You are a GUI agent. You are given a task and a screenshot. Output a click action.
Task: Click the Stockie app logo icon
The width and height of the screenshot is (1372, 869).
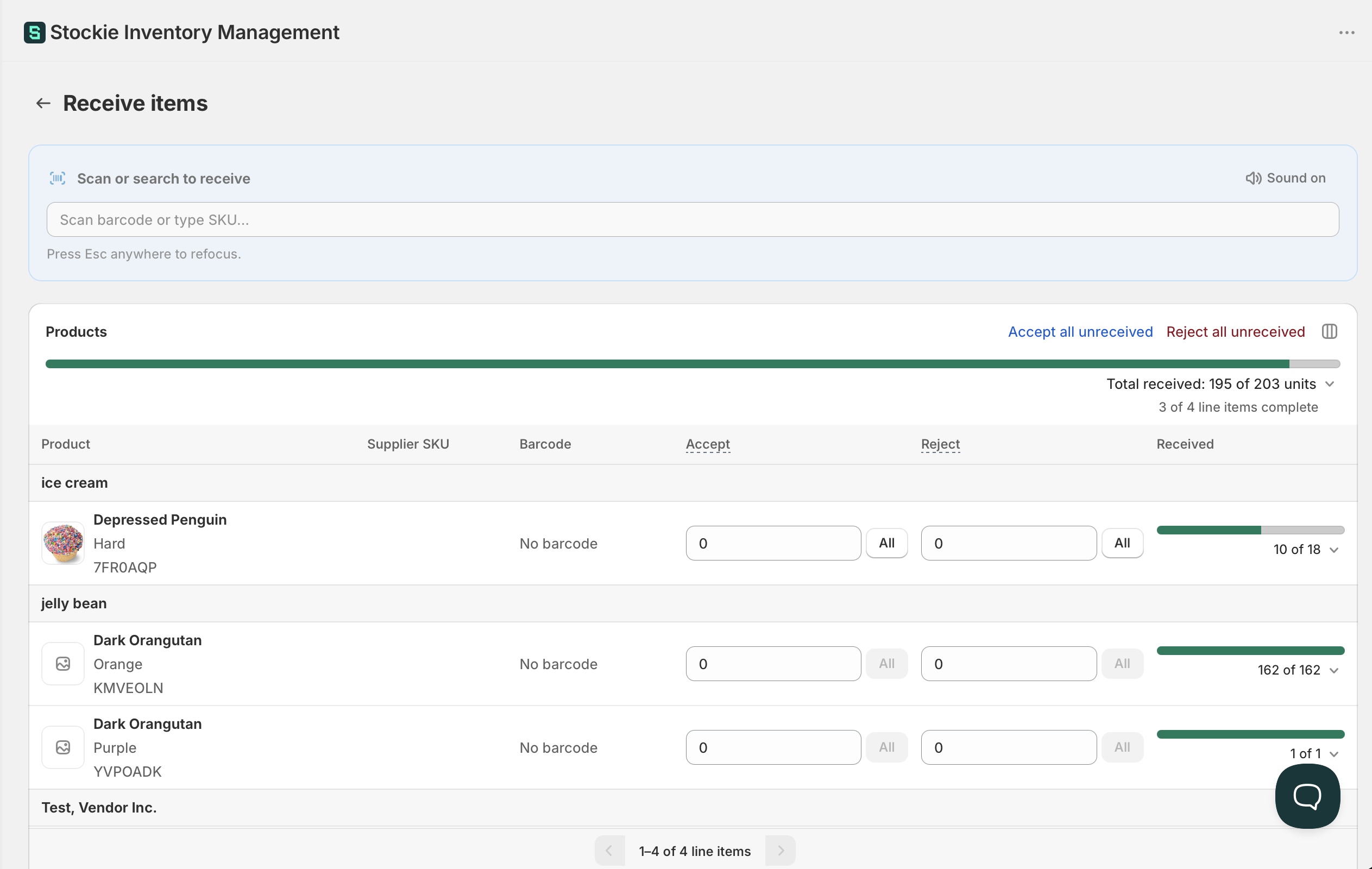tap(34, 33)
